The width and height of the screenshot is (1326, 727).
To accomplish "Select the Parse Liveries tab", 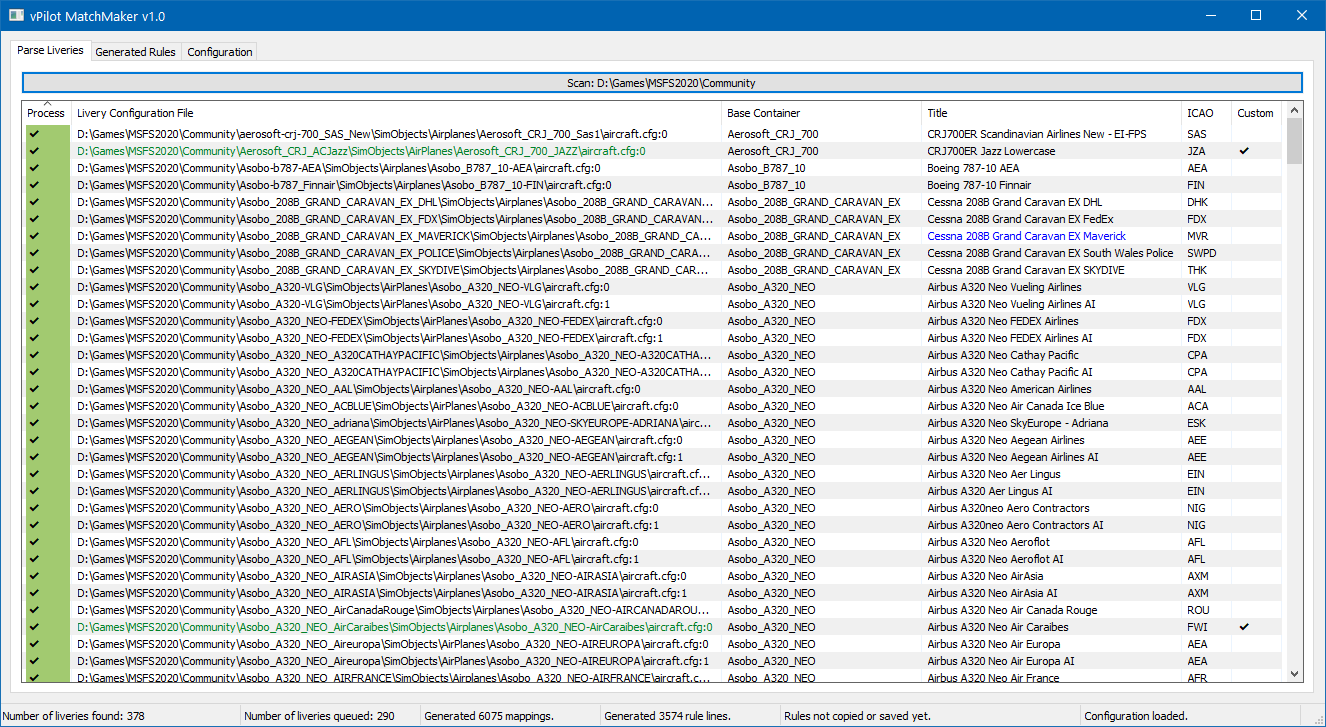I will tap(50, 50).
